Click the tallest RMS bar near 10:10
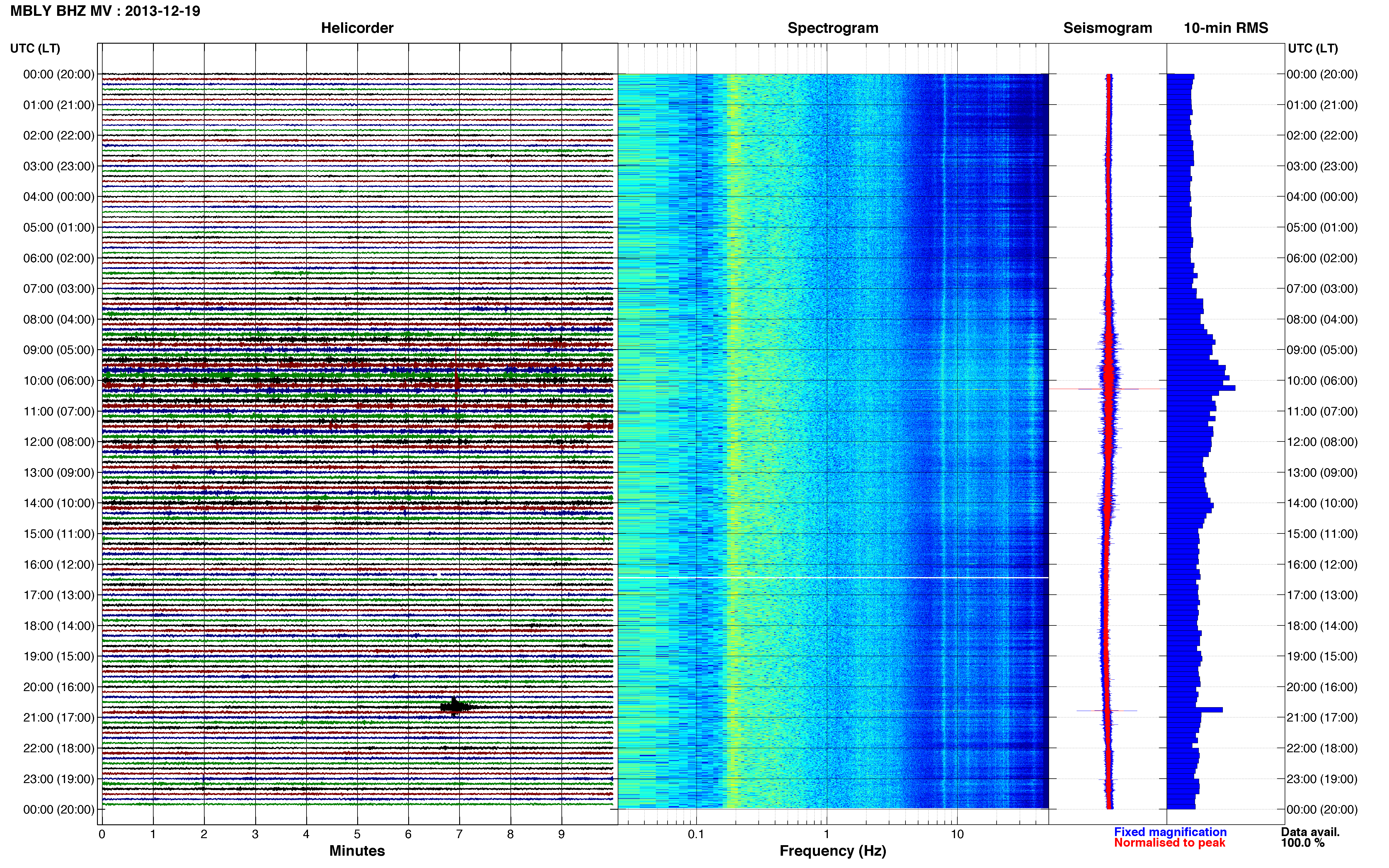 tap(1201, 388)
